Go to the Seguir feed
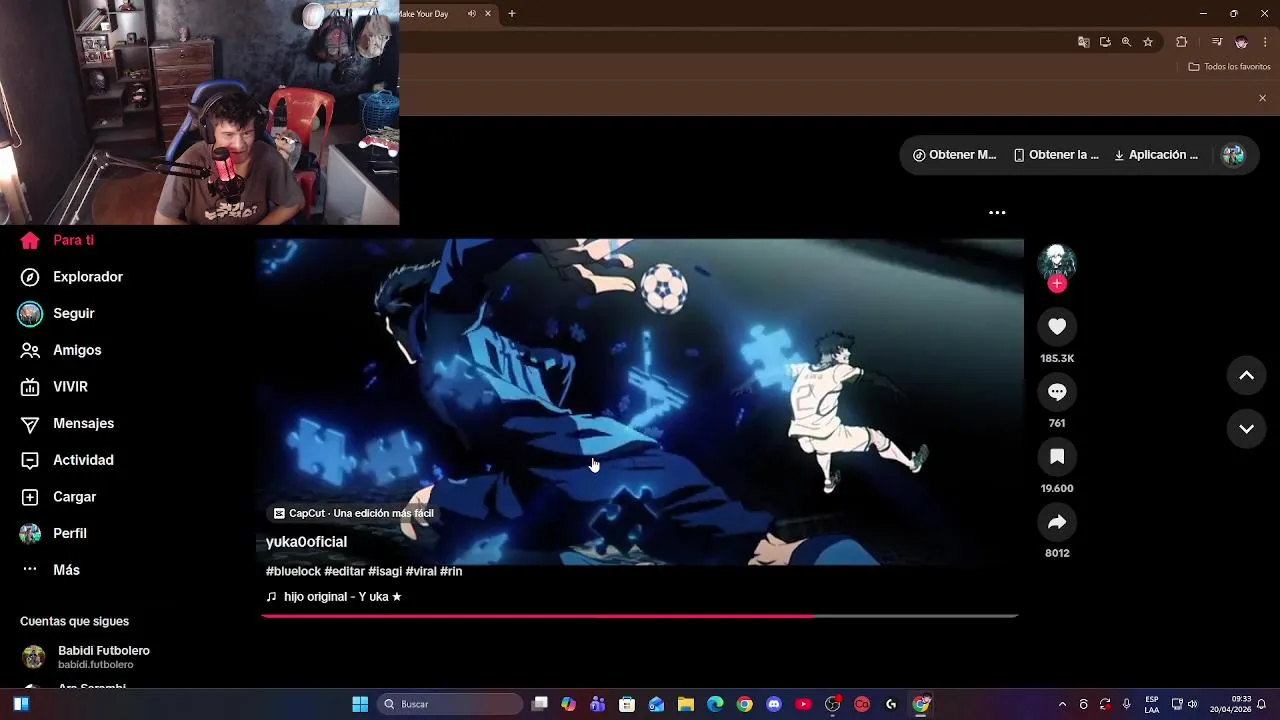The height and width of the screenshot is (720, 1280). pos(57,314)
